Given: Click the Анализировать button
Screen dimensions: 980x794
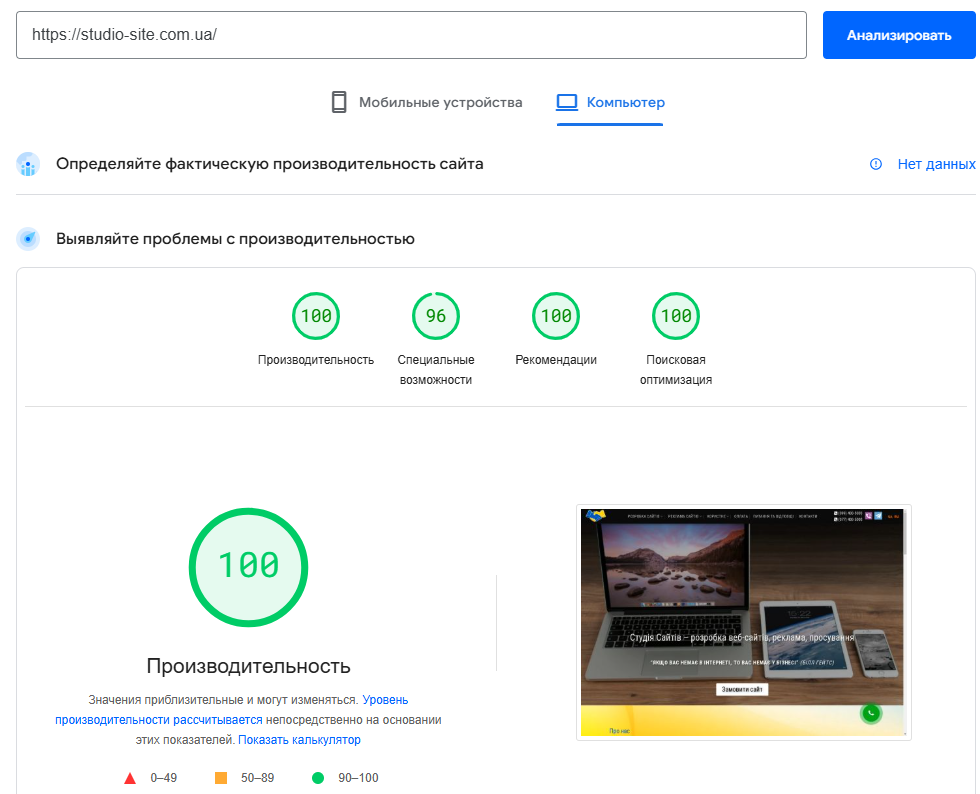Looking at the screenshot, I should tap(899, 35).
